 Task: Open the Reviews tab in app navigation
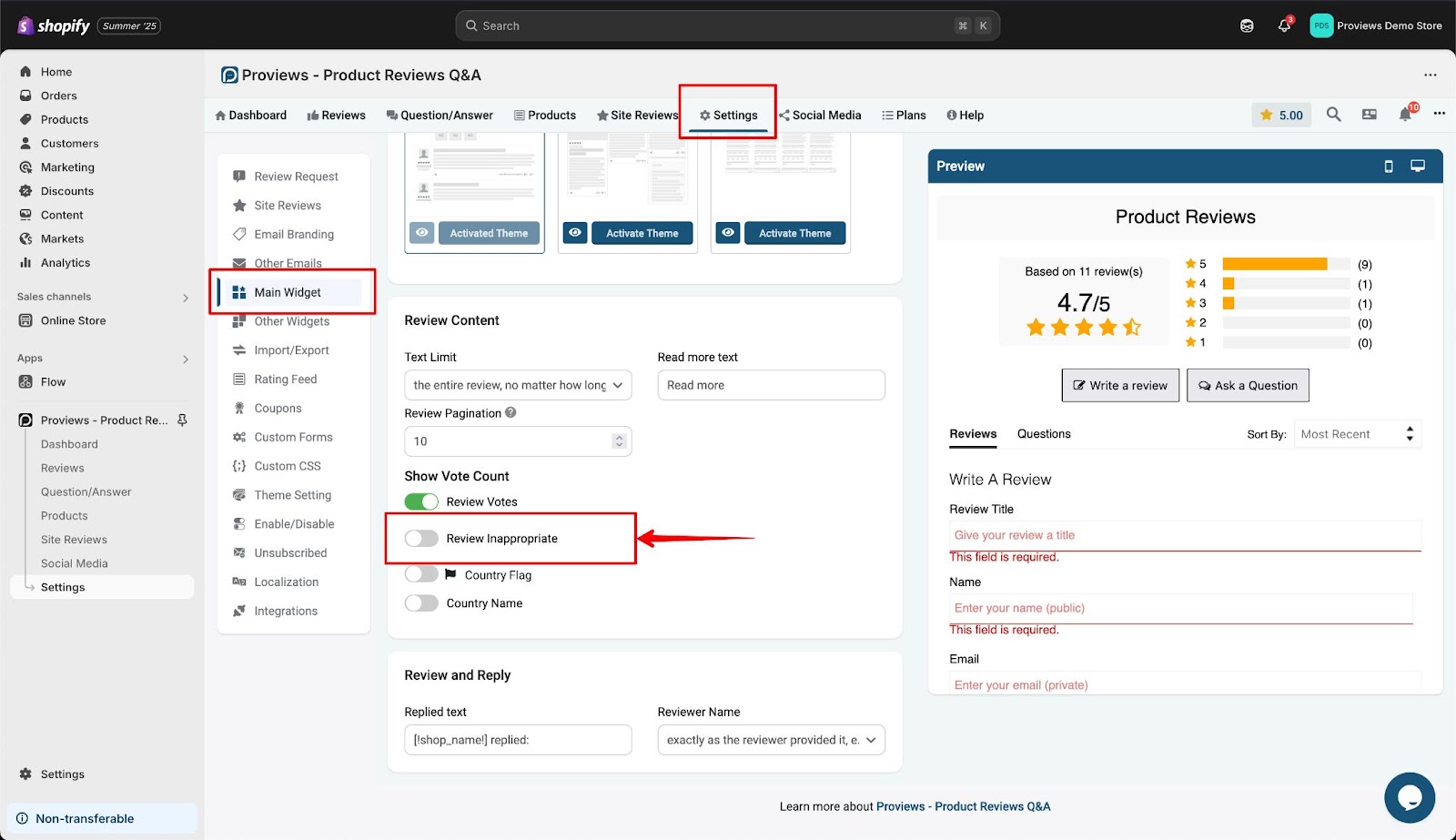(336, 116)
